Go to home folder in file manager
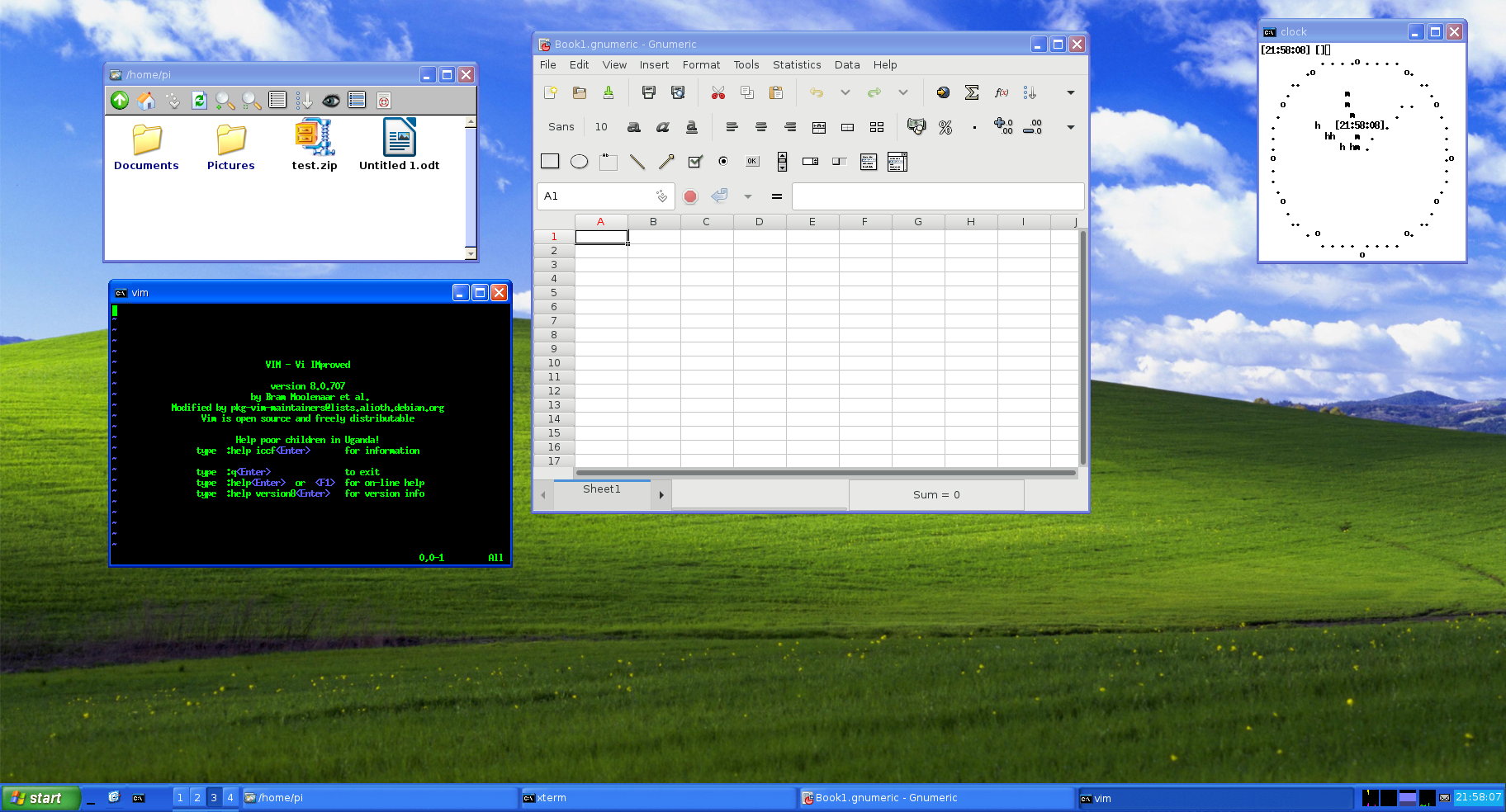 pos(146,100)
